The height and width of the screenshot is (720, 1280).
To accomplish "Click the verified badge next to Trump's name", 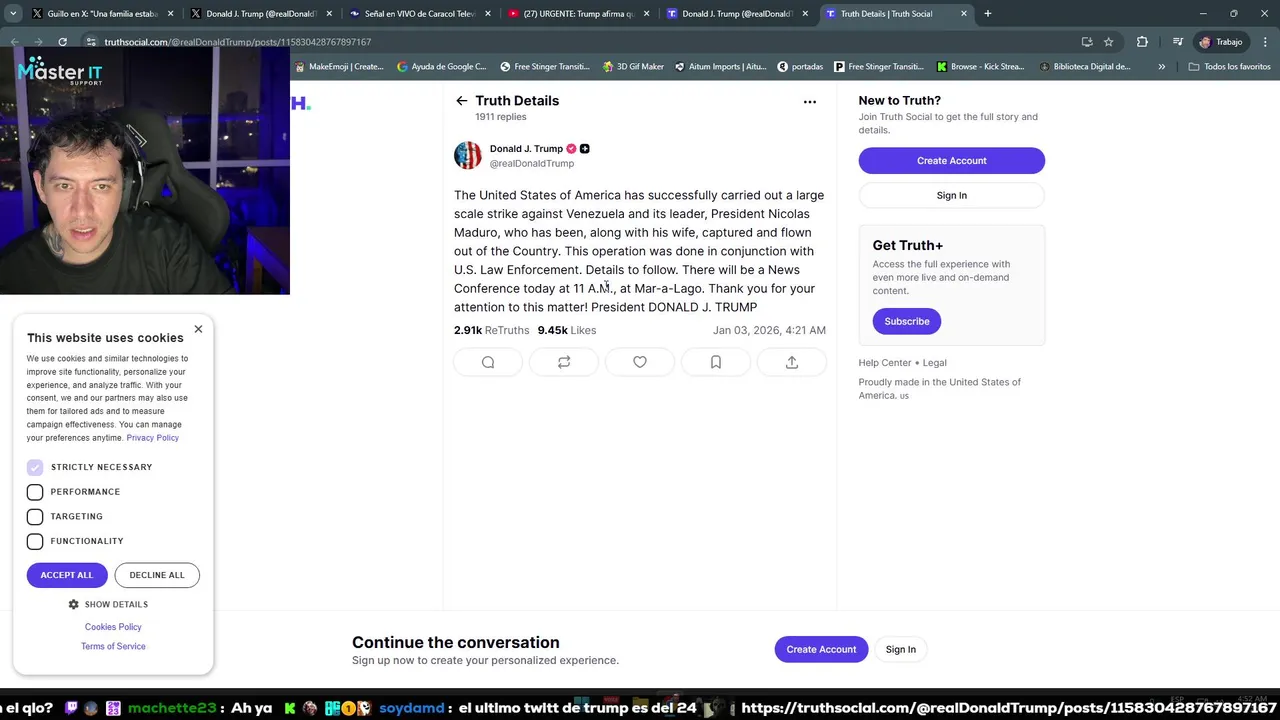I will (x=571, y=149).
